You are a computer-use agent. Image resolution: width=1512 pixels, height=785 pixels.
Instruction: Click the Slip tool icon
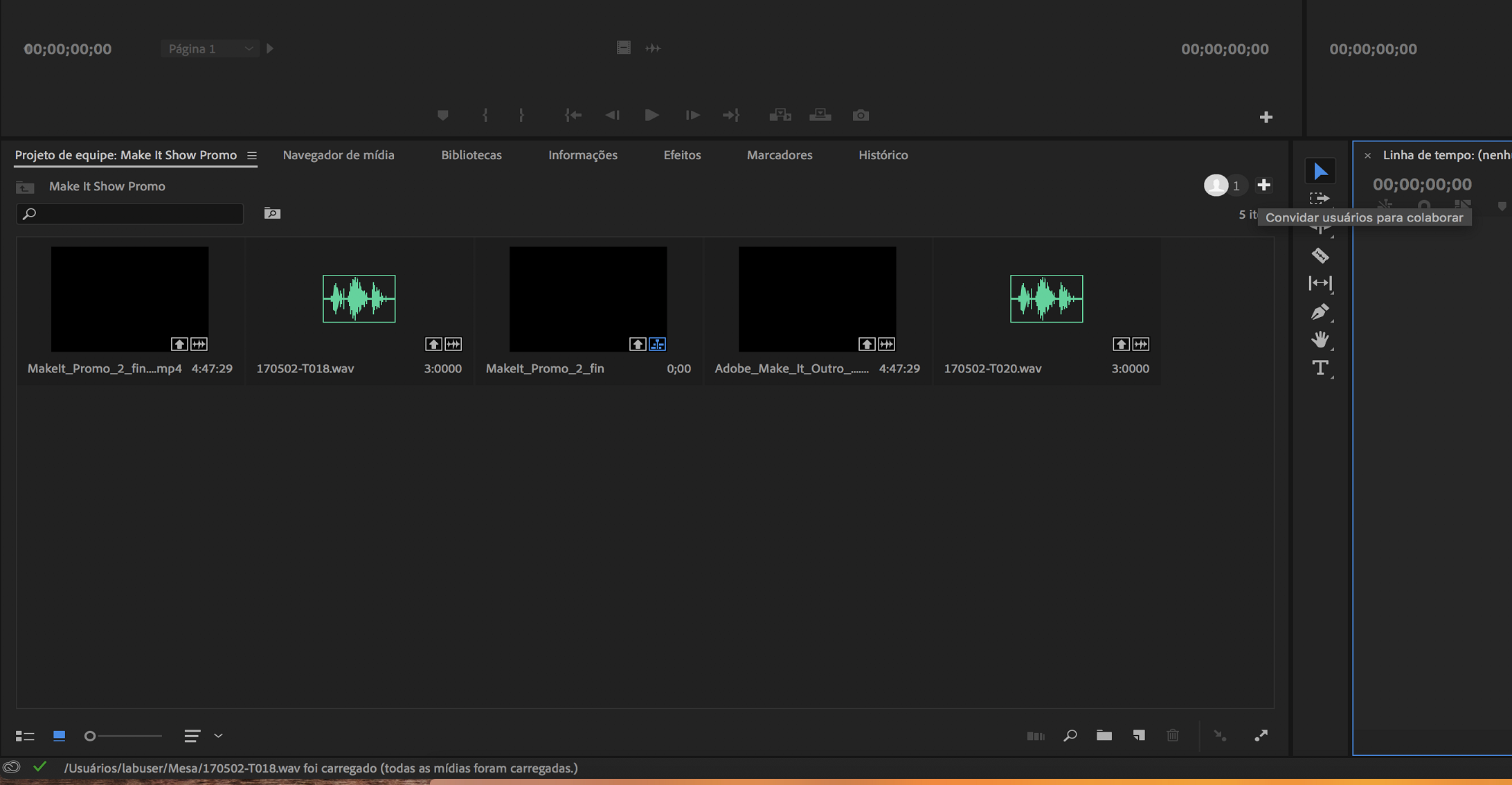1320,283
